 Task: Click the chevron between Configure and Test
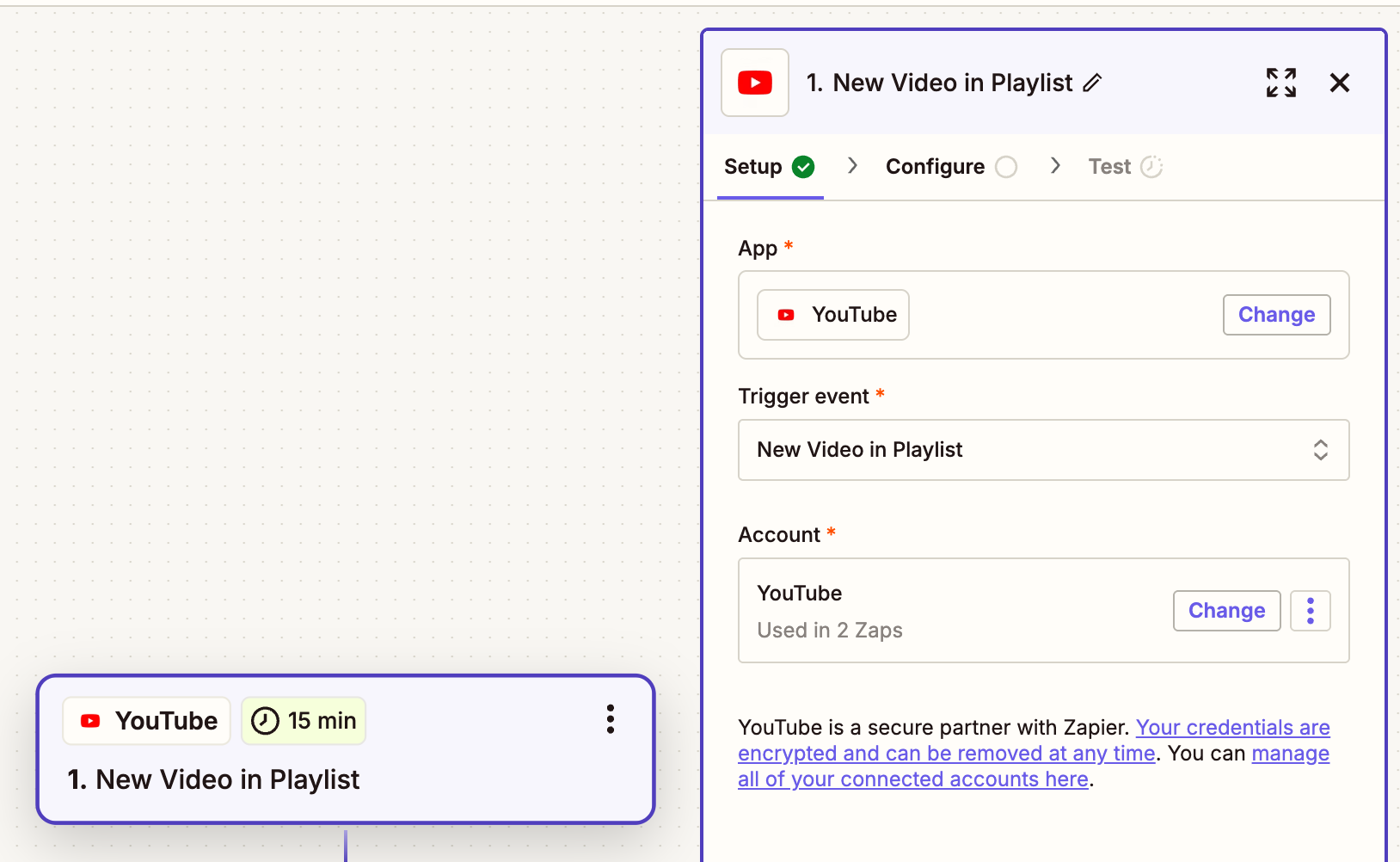click(1055, 165)
